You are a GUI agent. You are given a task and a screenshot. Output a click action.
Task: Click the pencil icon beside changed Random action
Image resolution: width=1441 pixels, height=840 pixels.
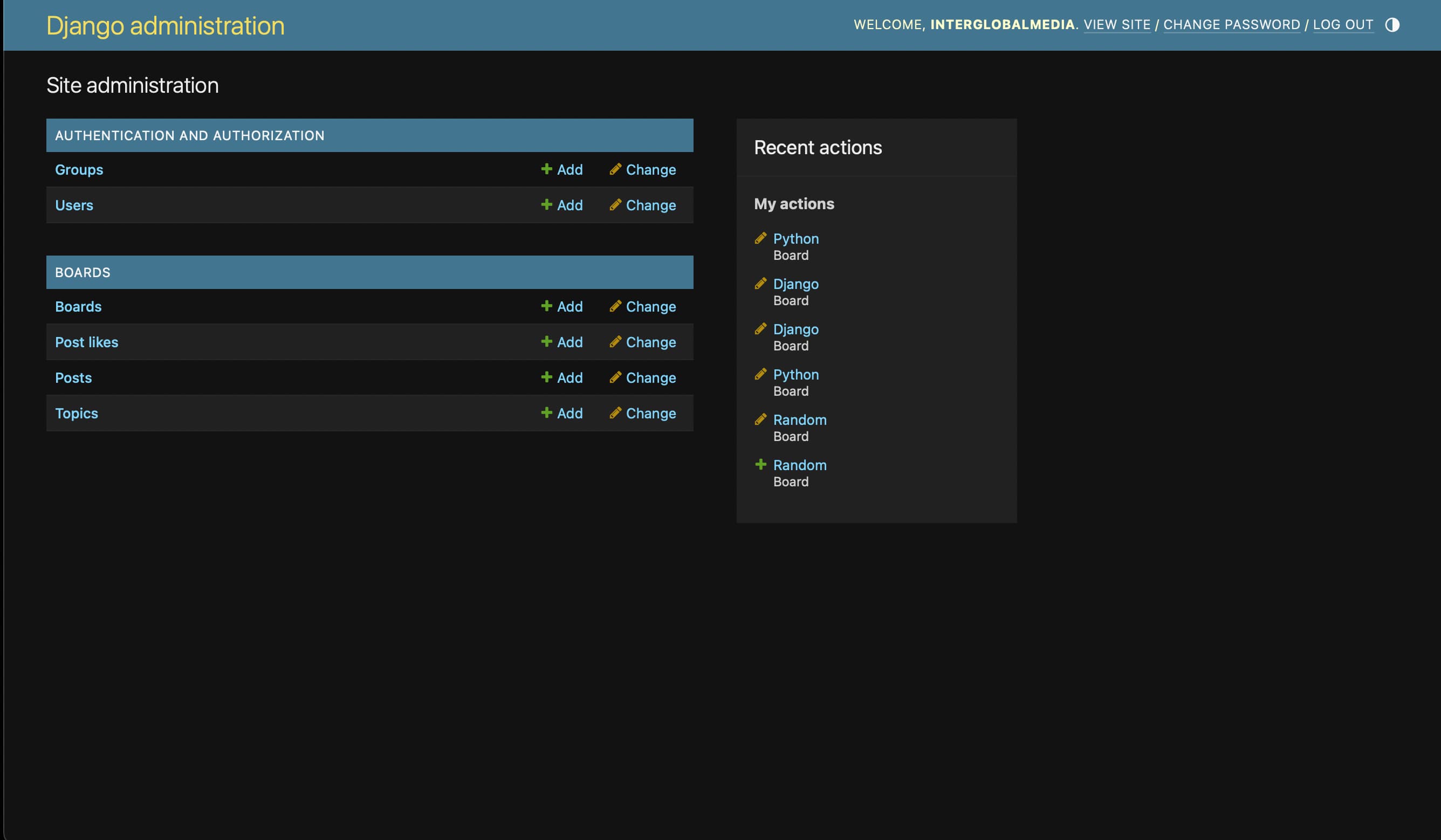(760, 418)
